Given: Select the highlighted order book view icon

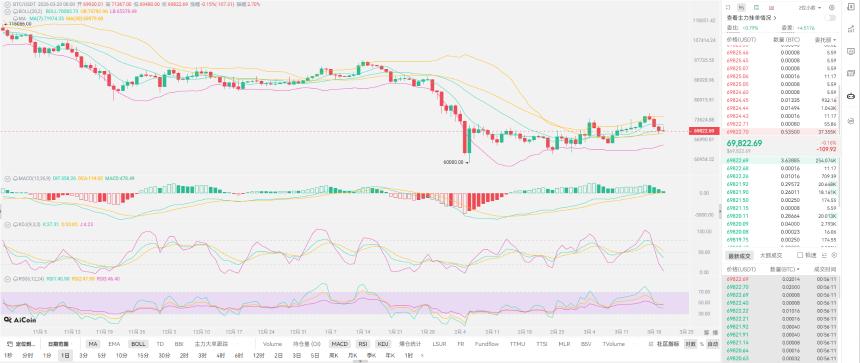Looking at the screenshot, I should tap(742, 8).
